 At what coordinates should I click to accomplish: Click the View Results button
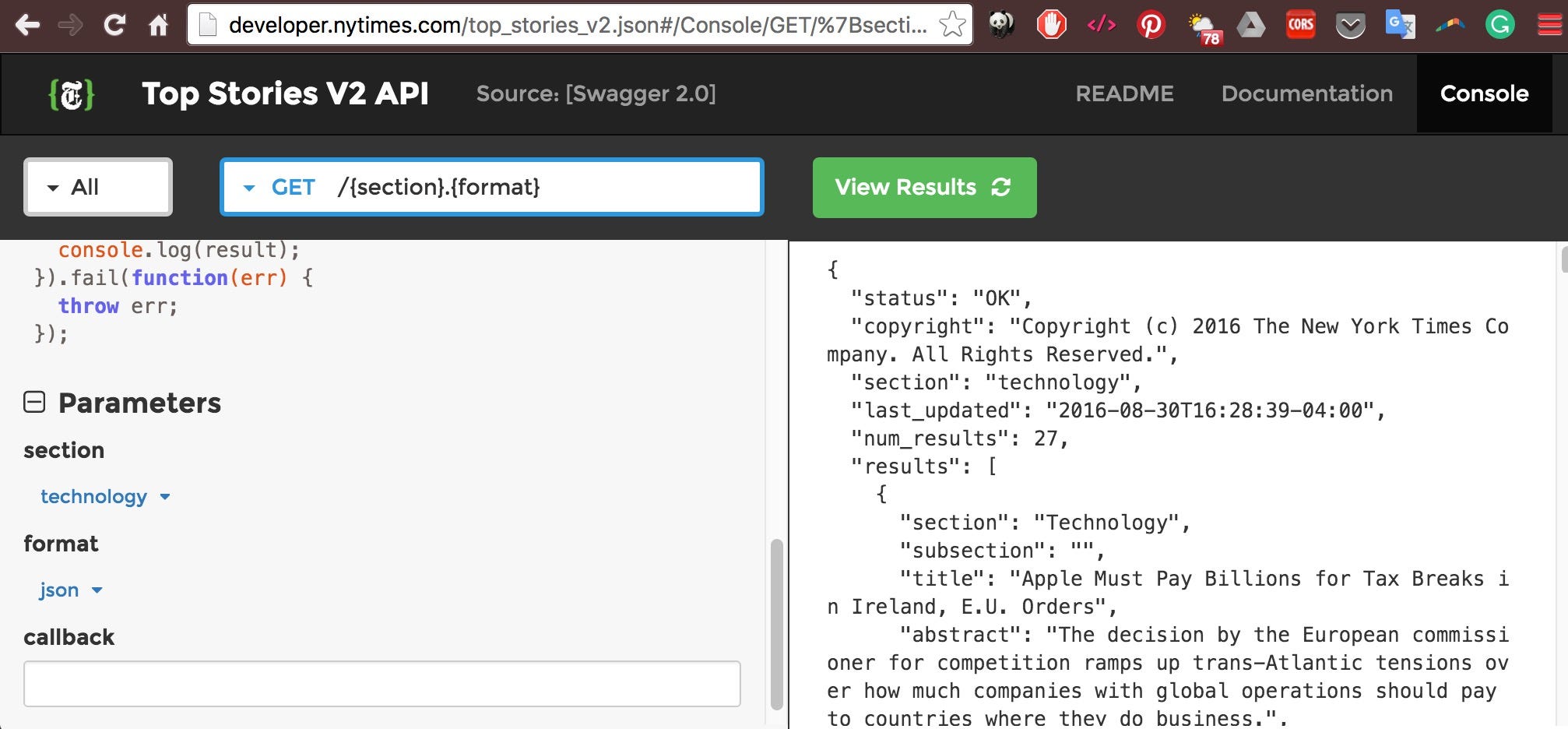pos(924,187)
